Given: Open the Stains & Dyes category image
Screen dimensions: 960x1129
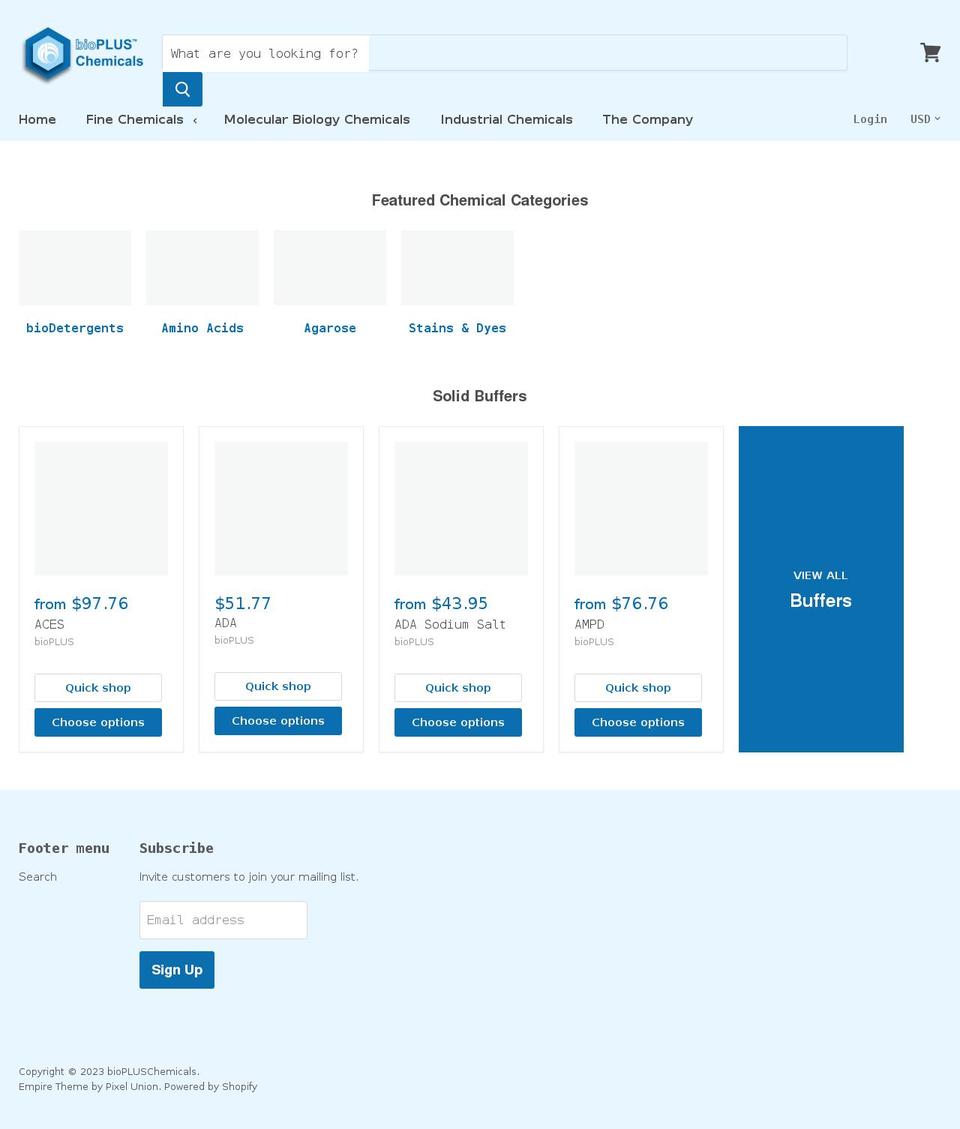Looking at the screenshot, I should [x=457, y=268].
